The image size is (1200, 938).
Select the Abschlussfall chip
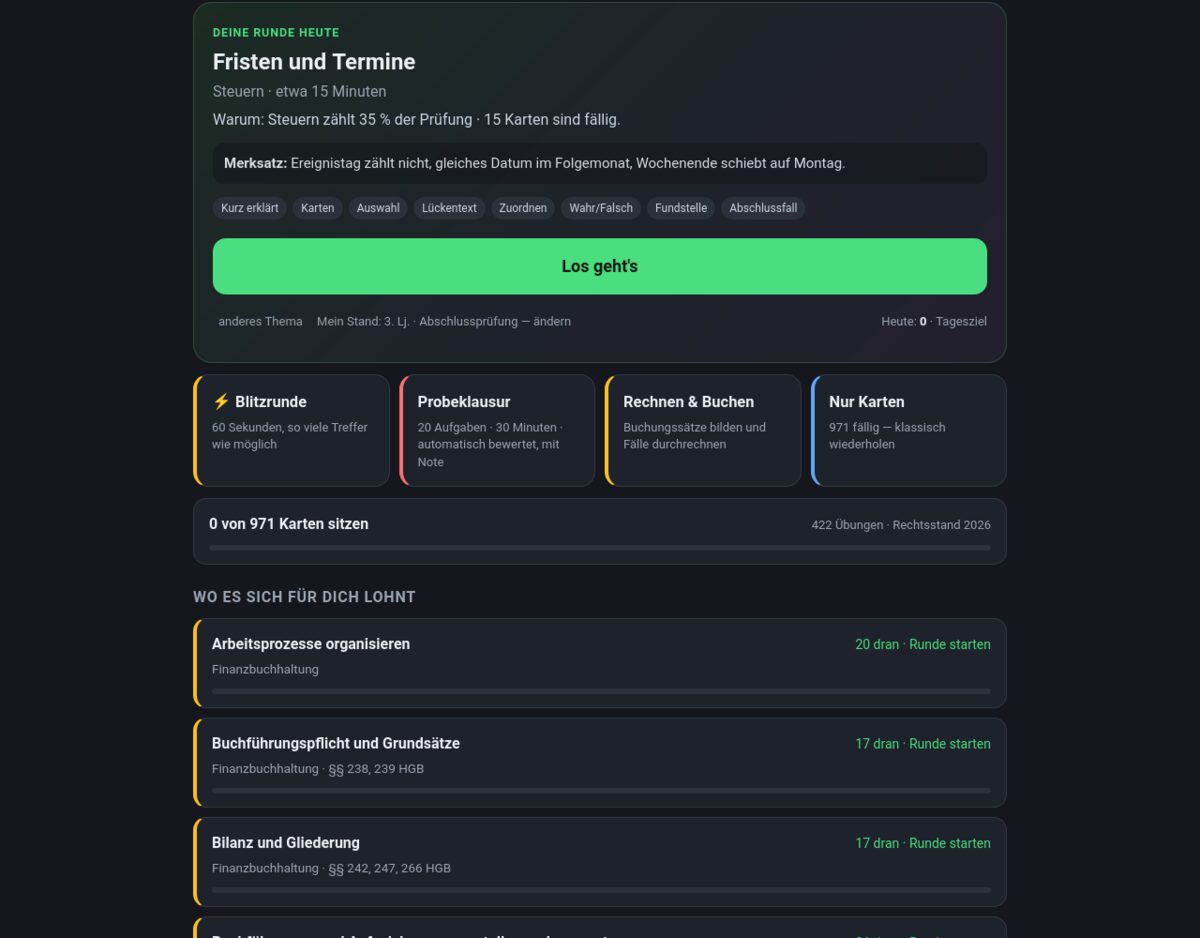(x=763, y=208)
